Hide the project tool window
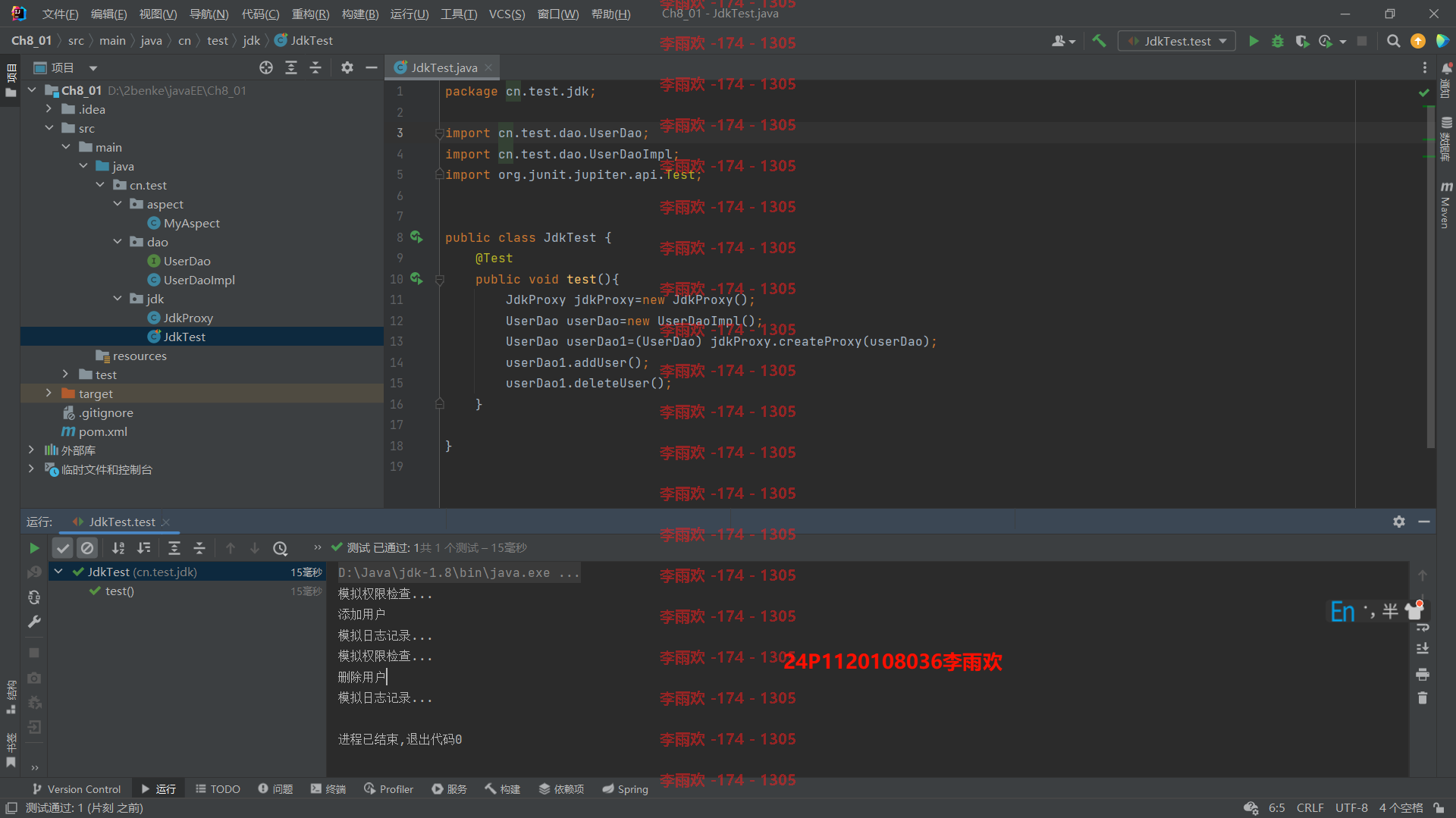The width and height of the screenshot is (1456, 818). click(x=372, y=67)
